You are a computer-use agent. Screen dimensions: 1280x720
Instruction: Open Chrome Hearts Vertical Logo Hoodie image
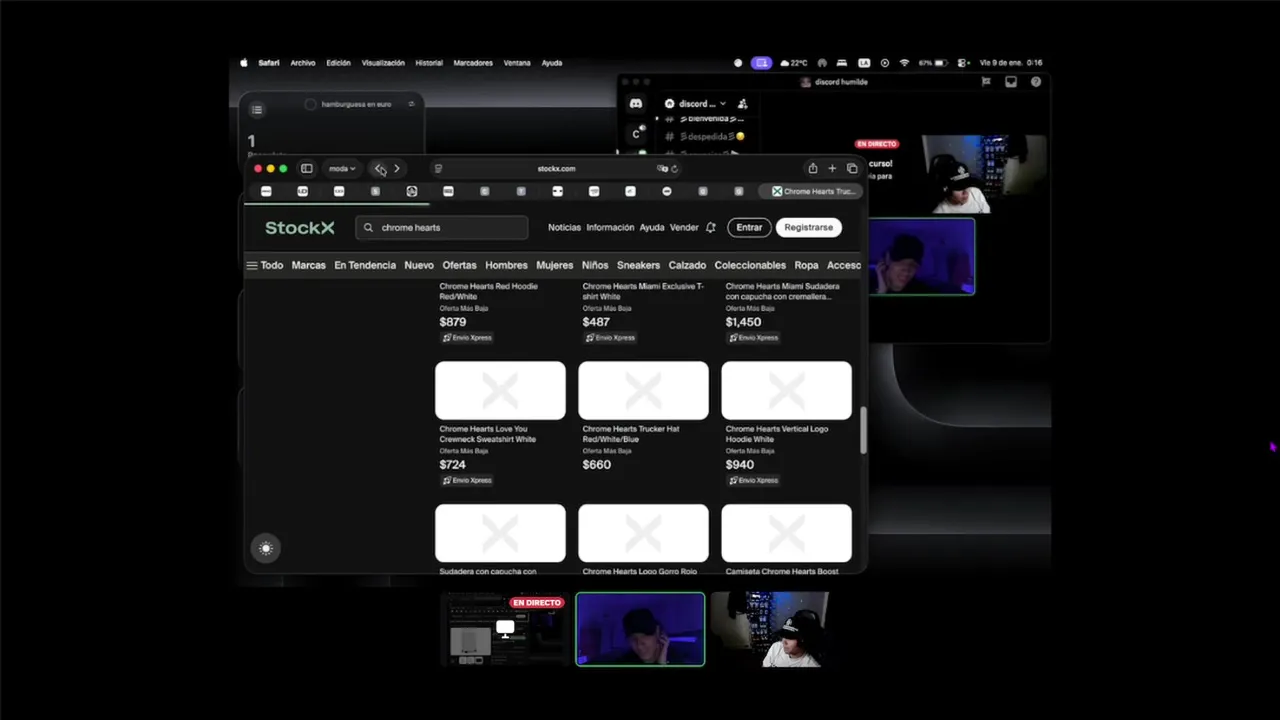click(x=787, y=391)
